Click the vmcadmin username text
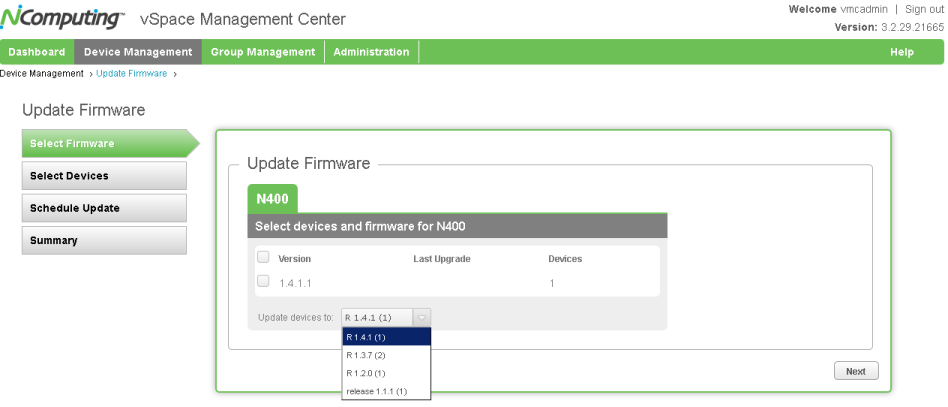948x407 pixels. tap(866, 10)
